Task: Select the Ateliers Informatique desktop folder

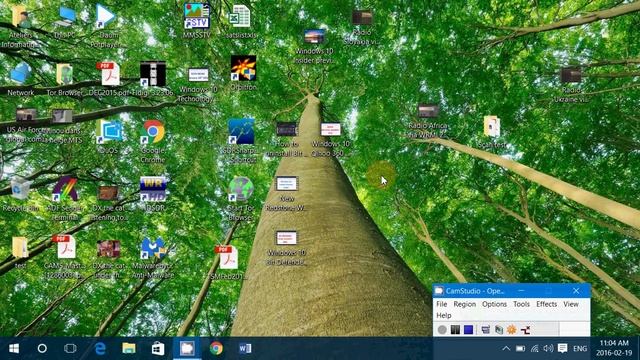Action: coord(20,26)
